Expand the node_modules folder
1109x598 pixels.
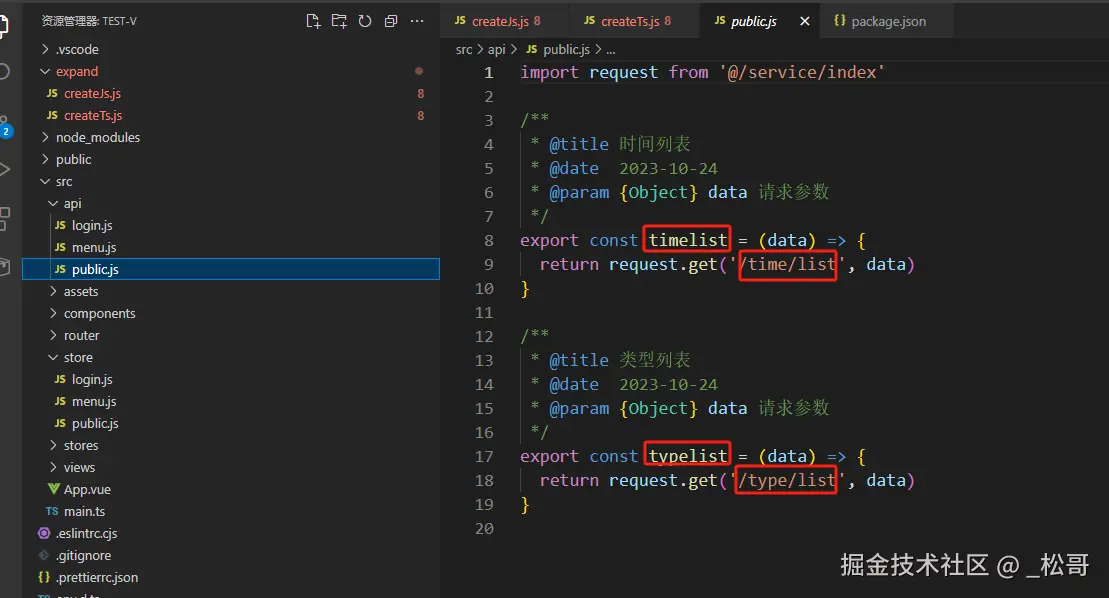(x=97, y=137)
